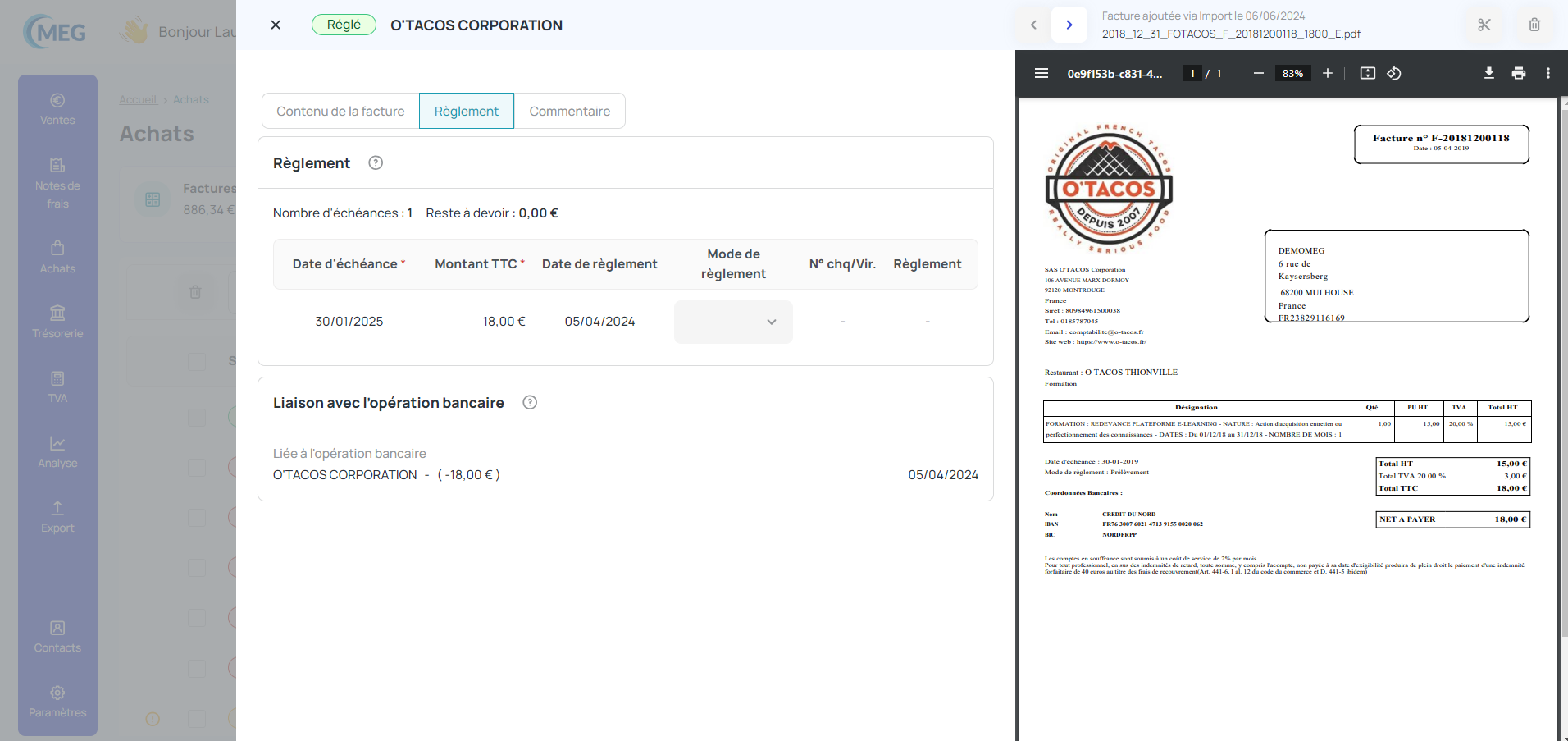This screenshot has height=741, width=1568.
Task: Open the Mode de règlement dropdown
Action: (733, 322)
